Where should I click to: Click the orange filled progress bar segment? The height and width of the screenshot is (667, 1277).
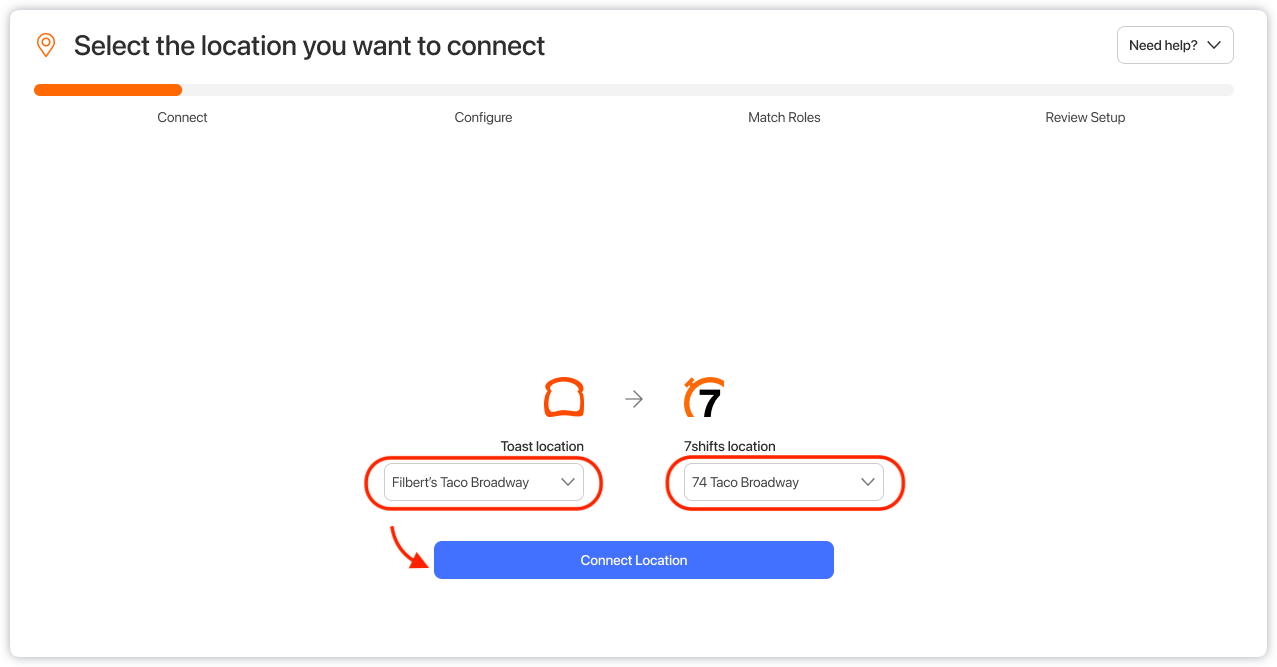(108, 90)
